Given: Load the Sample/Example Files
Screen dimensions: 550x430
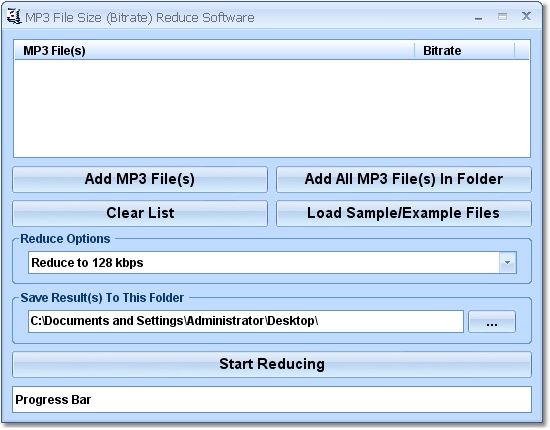Looking at the screenshot, I should coord(404,213).
